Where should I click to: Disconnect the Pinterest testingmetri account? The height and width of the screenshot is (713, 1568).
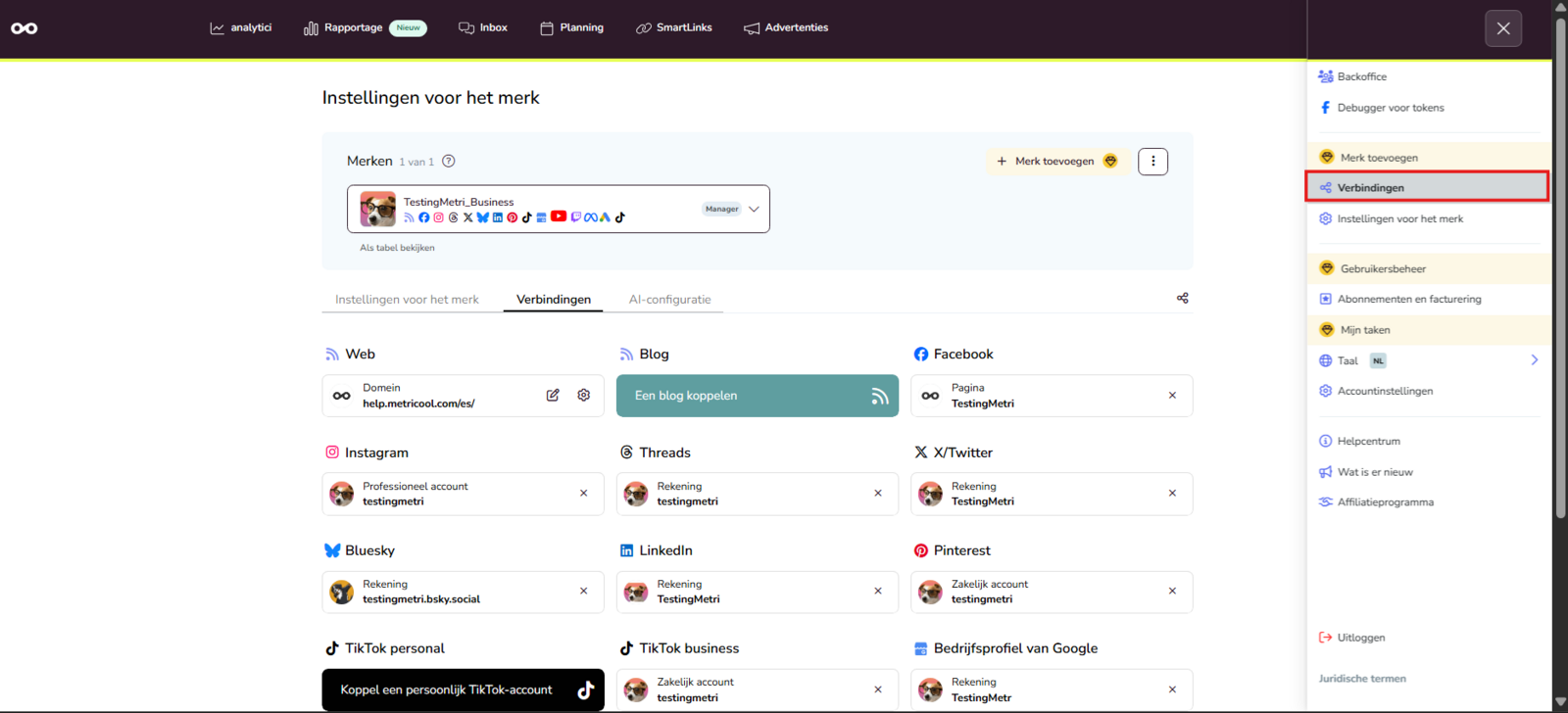coord(1172,592)
